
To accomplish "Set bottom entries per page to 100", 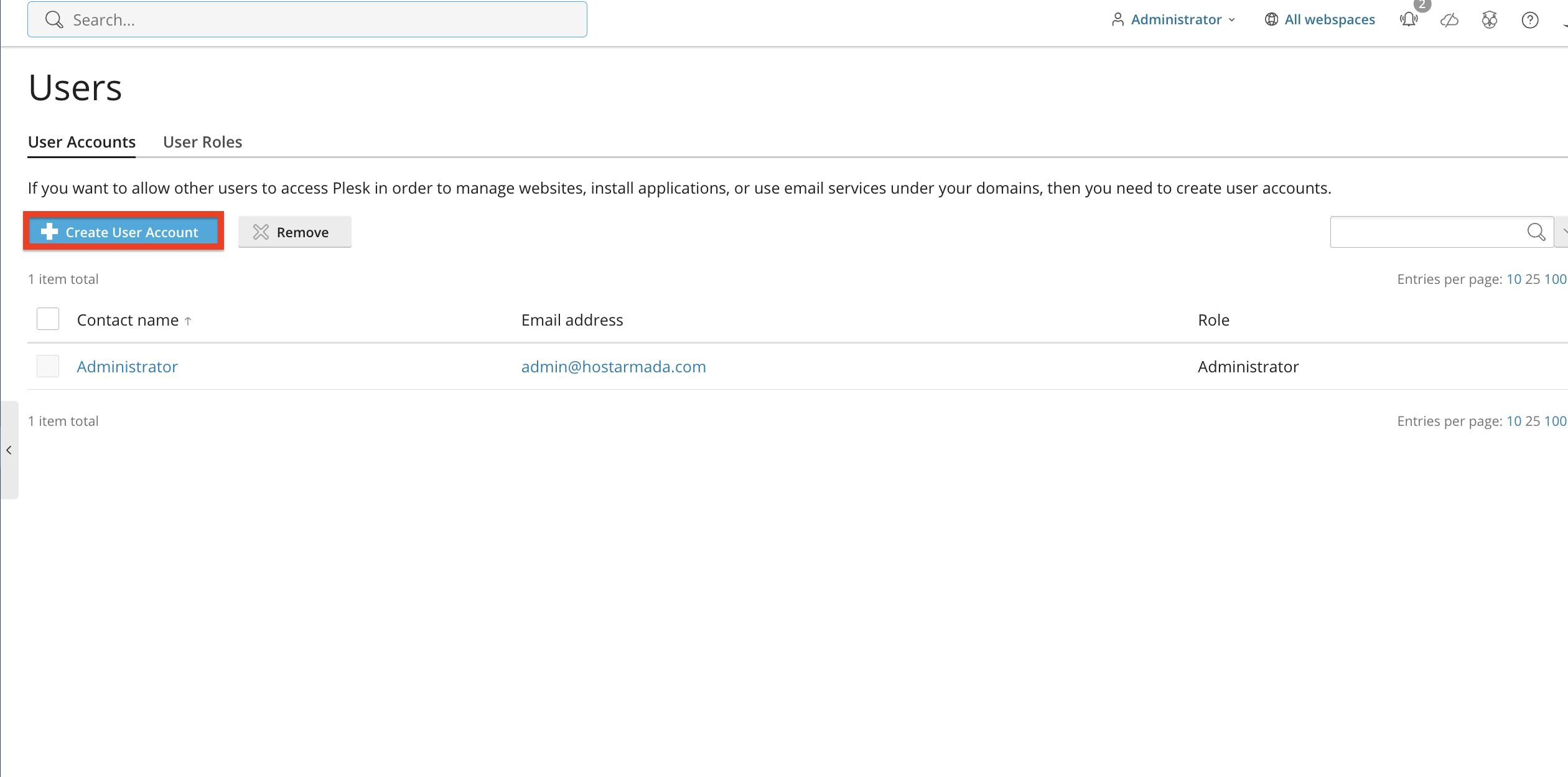I will 1555,421.
